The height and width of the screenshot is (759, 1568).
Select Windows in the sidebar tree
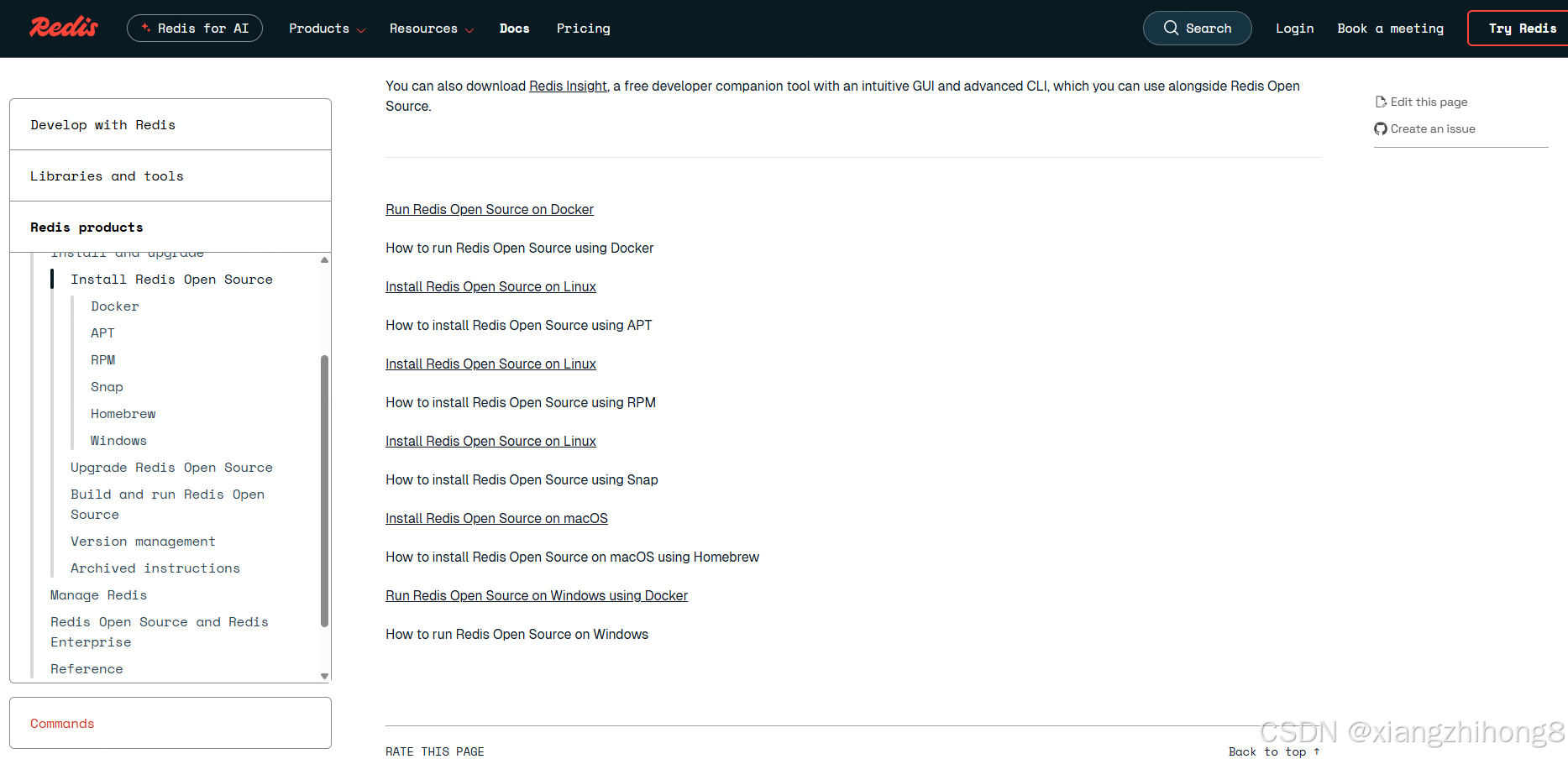118,441
